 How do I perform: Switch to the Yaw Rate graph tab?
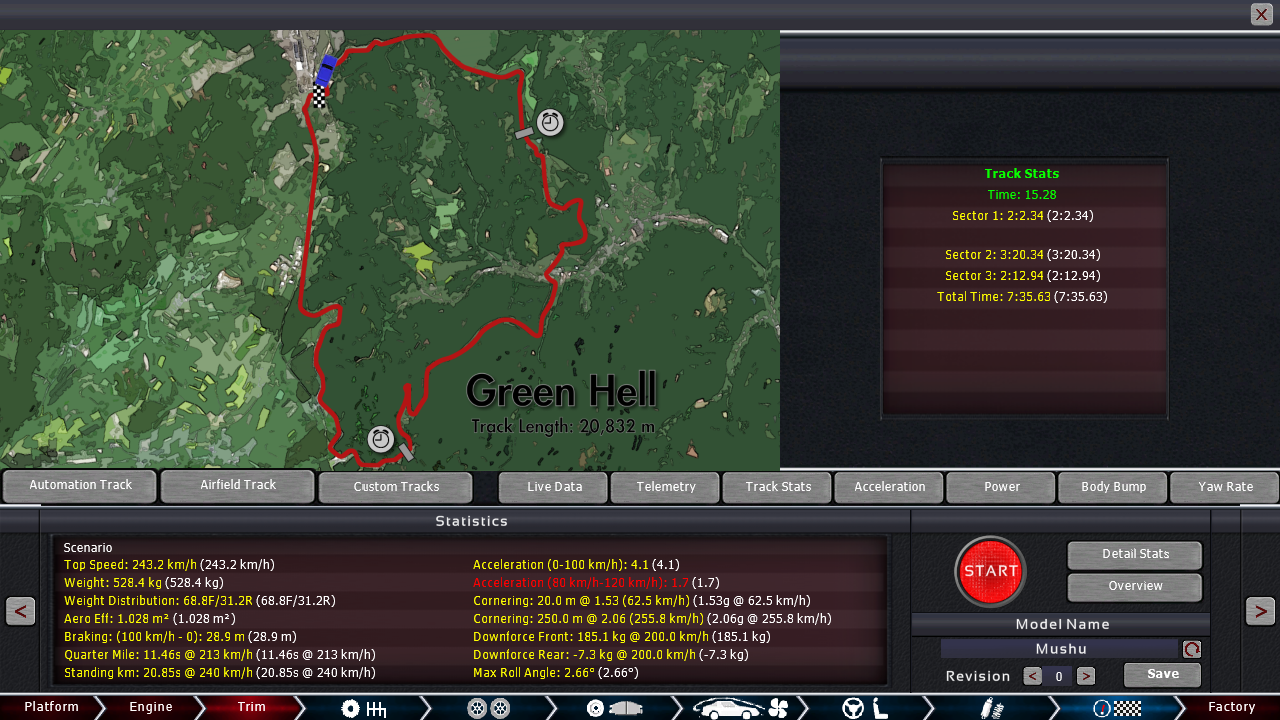[x=1225, y=487]
